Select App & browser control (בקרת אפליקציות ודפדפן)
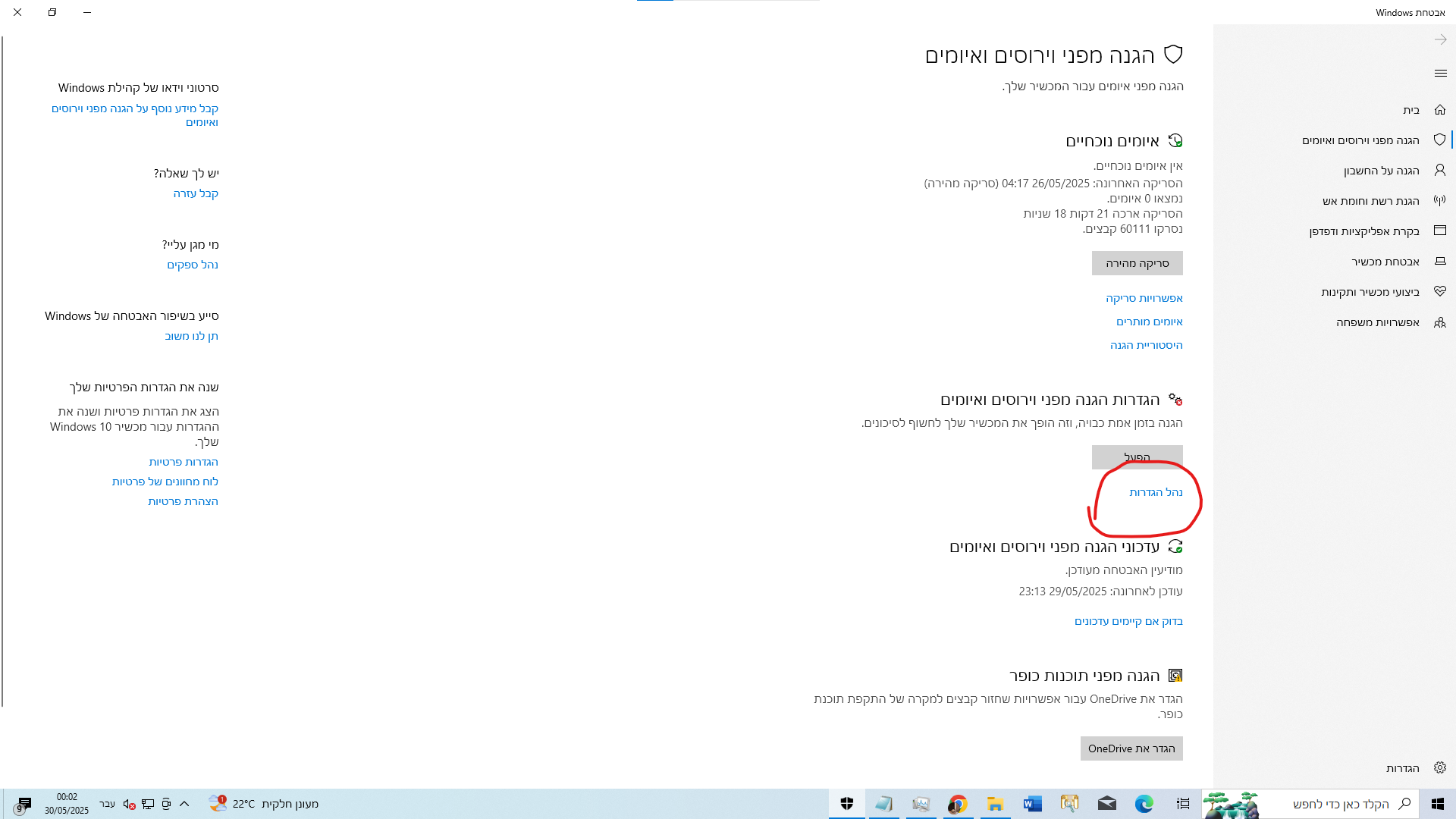Image resolution: width=1456 pixels, height=819 pixels. pyautogui.click(x=1363, y=231)
